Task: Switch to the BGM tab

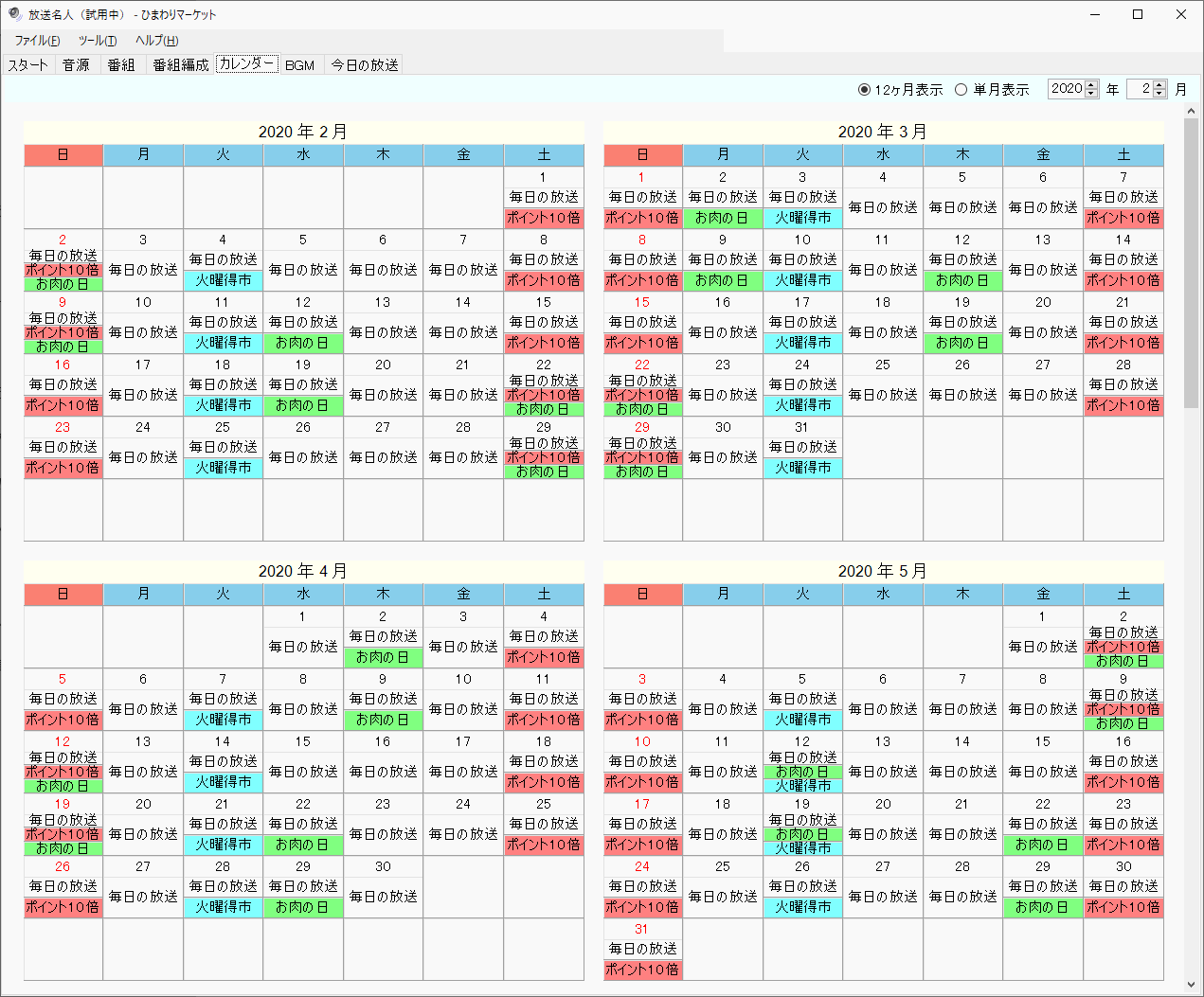Action: (x=299, y=65)
